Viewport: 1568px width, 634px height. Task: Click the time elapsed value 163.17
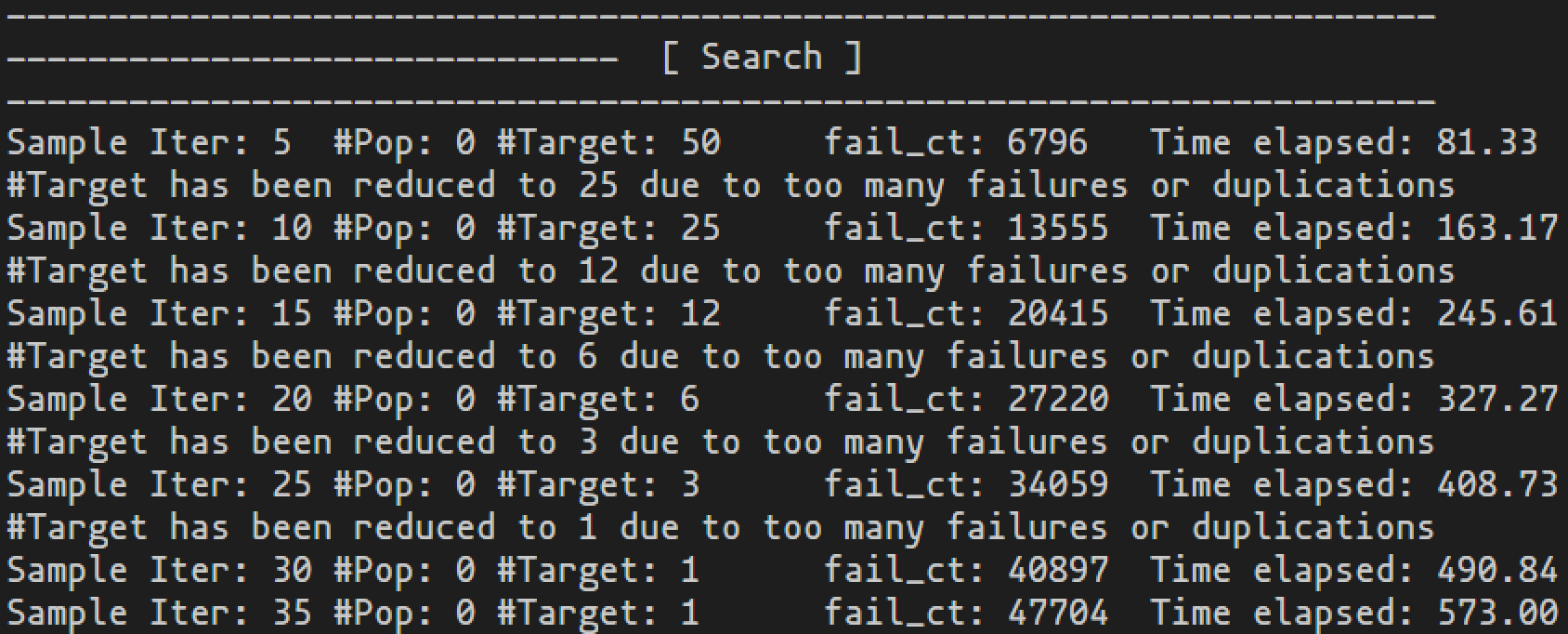point(1496,228)
